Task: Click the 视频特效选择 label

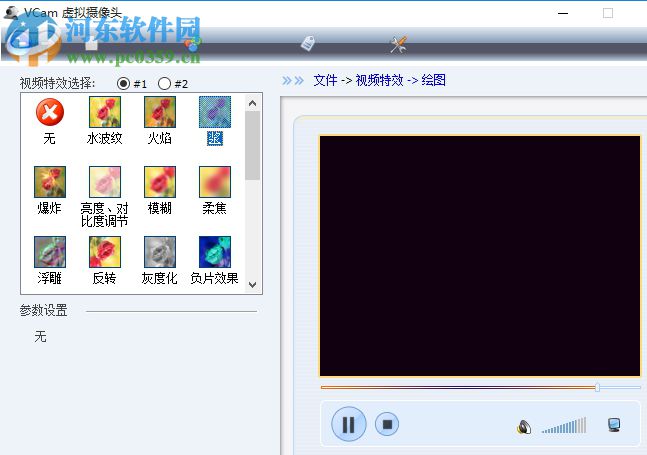Action: (x=57, y=83)
